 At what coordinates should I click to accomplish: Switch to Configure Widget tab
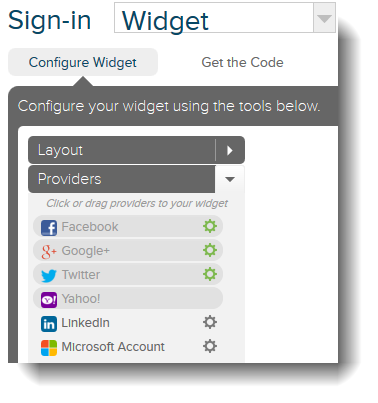point(83,62)
